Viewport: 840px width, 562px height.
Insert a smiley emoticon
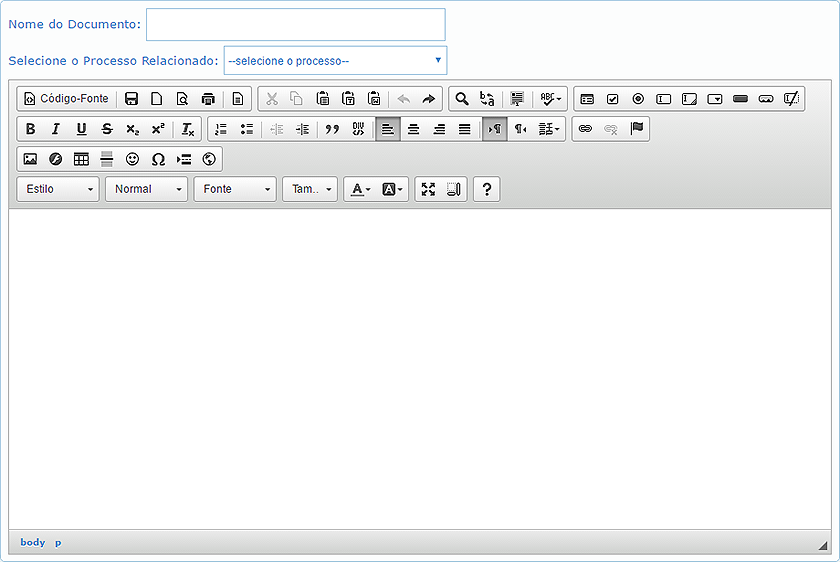133,159
